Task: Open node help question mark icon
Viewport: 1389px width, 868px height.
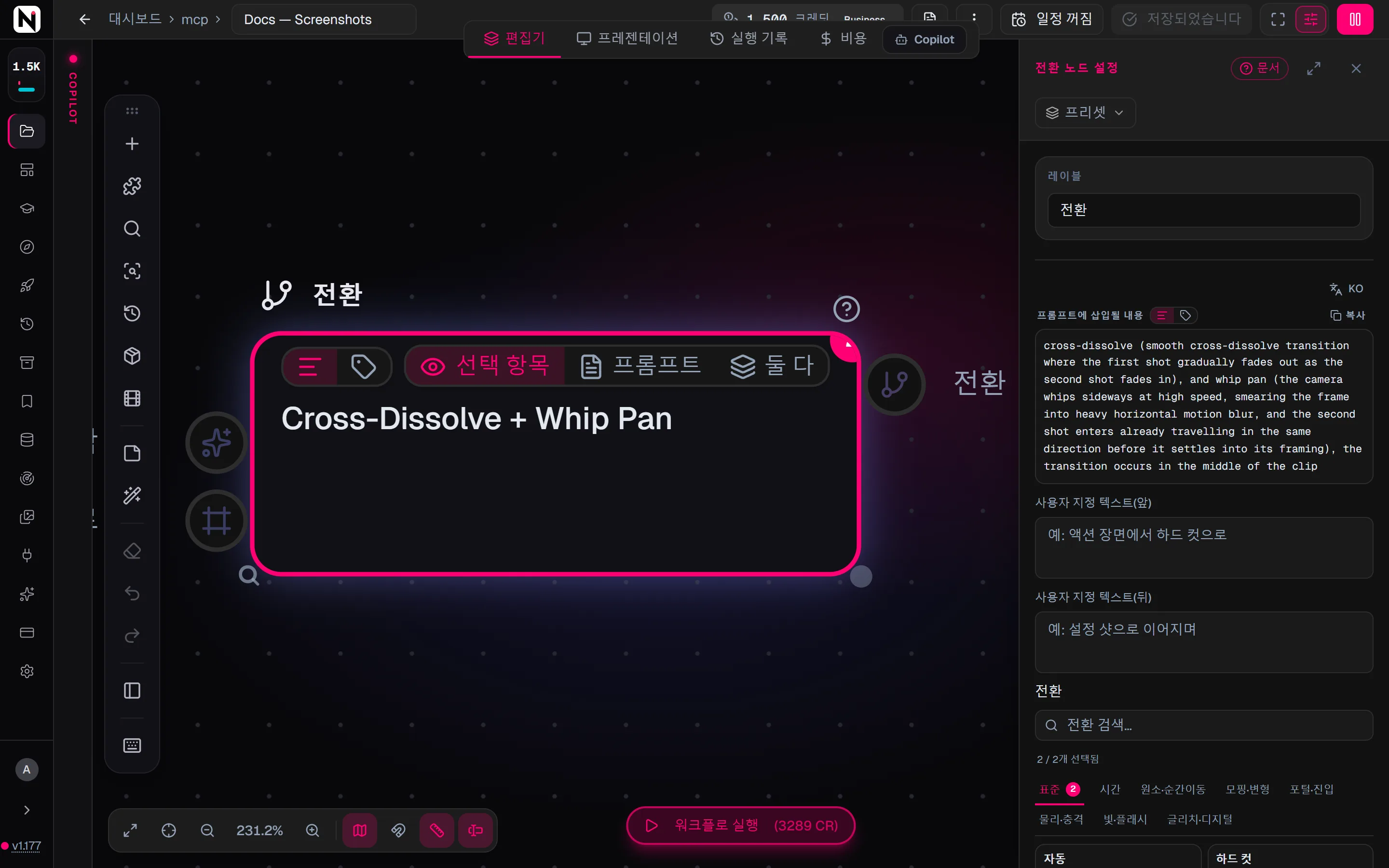Action: pos(846,309)
